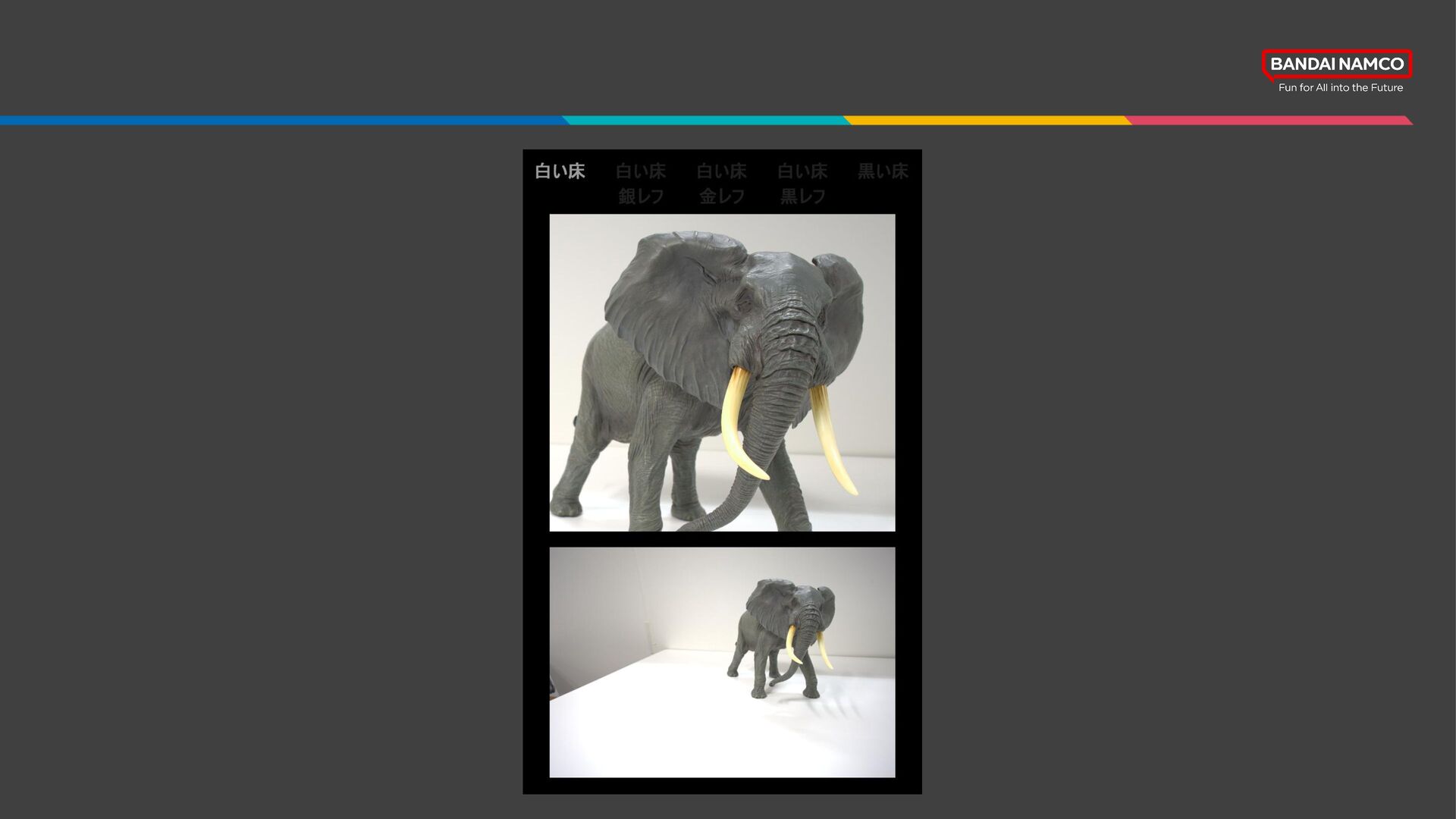Click the teal segment of the stripe
Viewport: 1456px width, 819px height.
[x=705, y=121]
